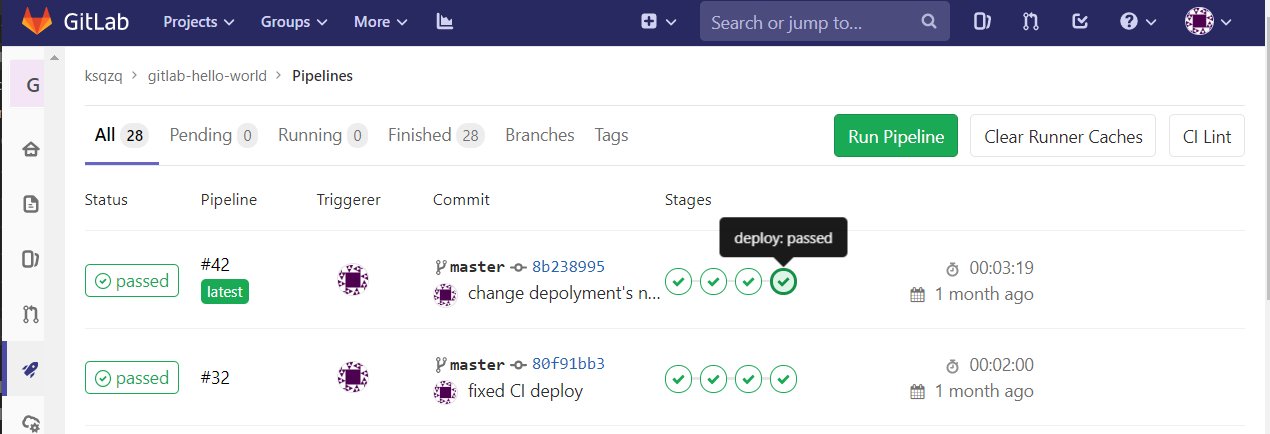The width and height of the screenshot is (1270, 434).
Task: Open commit message change depolyment's n…
Action: 563,294
